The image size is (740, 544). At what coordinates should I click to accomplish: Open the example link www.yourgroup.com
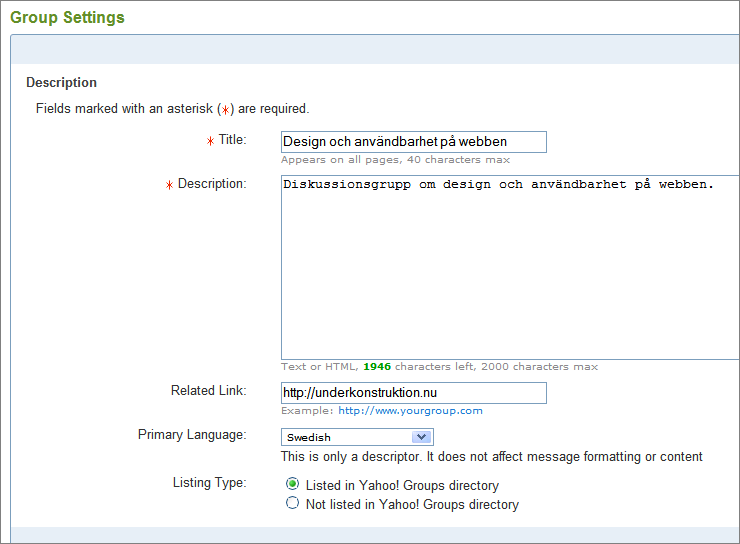pos(410,410)
